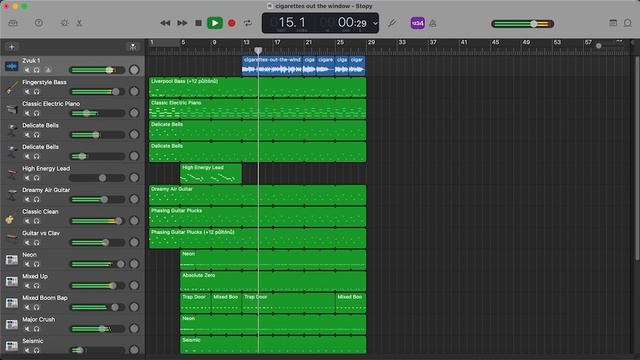Select the first Trap Door region
Image resolution: width=640 pixels, height=360 pixels.
[196, 303]
